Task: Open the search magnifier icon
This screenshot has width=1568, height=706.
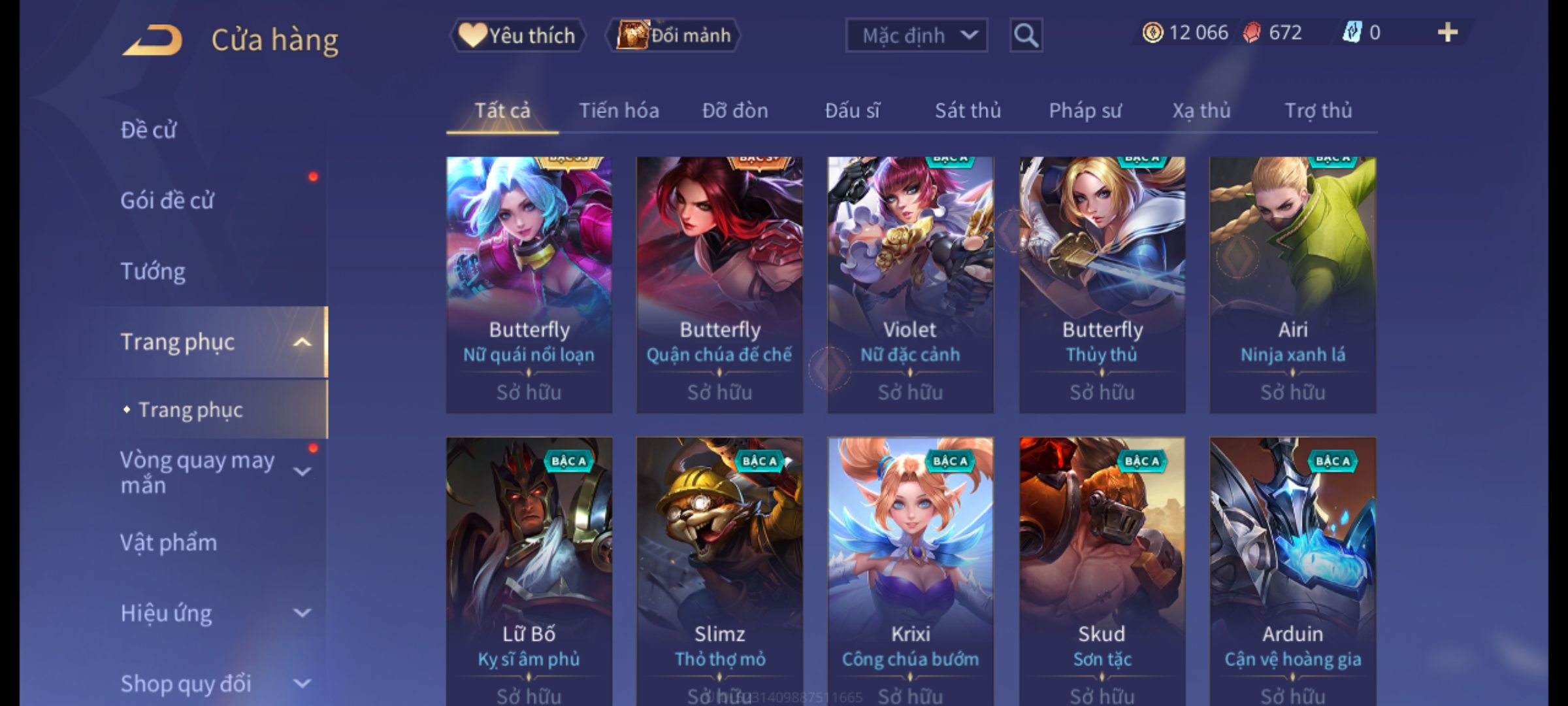Action: (x=1026, y=35)
